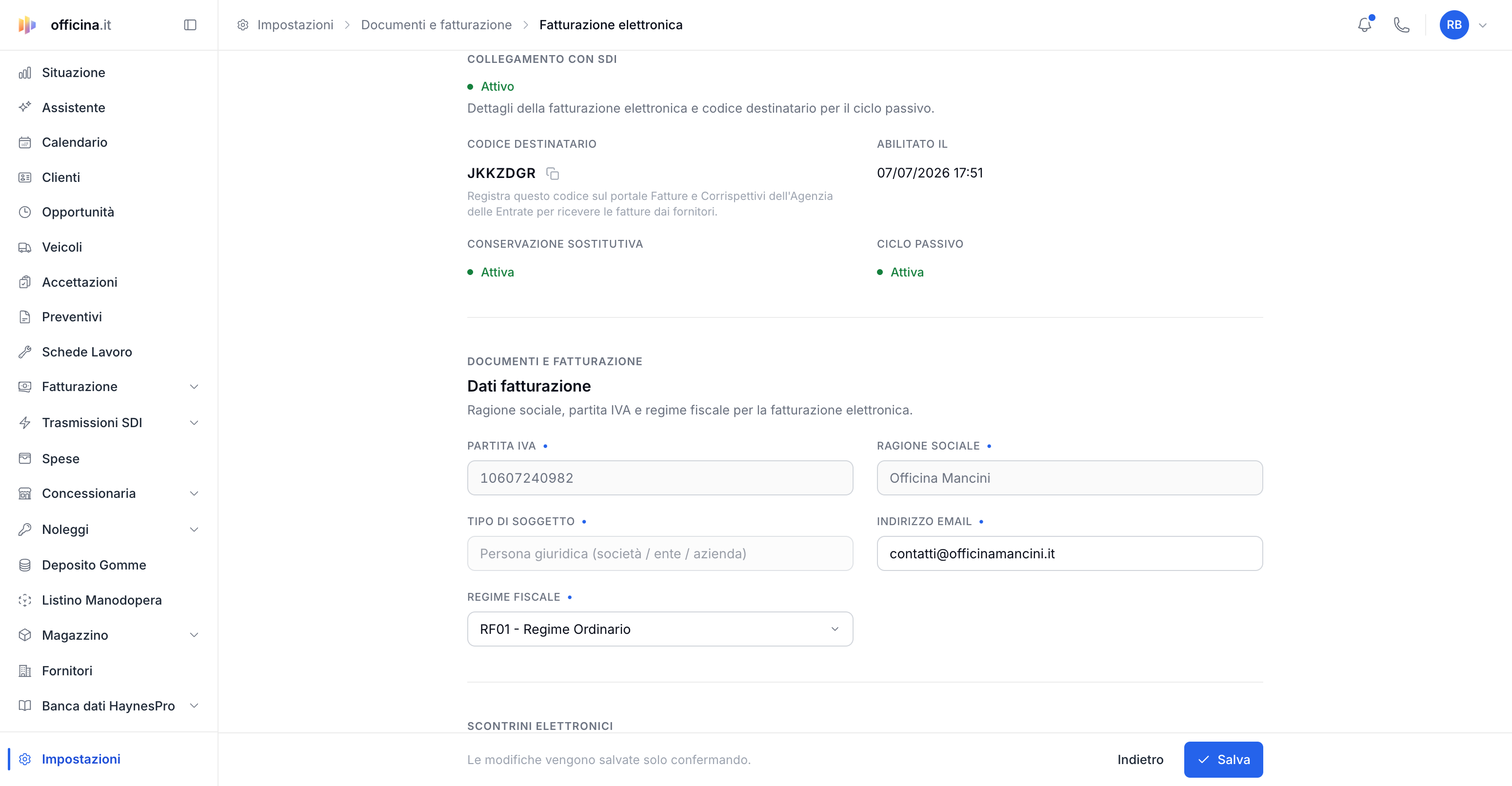Click the officina.it logo
The width and height of the screenshot is (1512, 786).
pos(64,25)
